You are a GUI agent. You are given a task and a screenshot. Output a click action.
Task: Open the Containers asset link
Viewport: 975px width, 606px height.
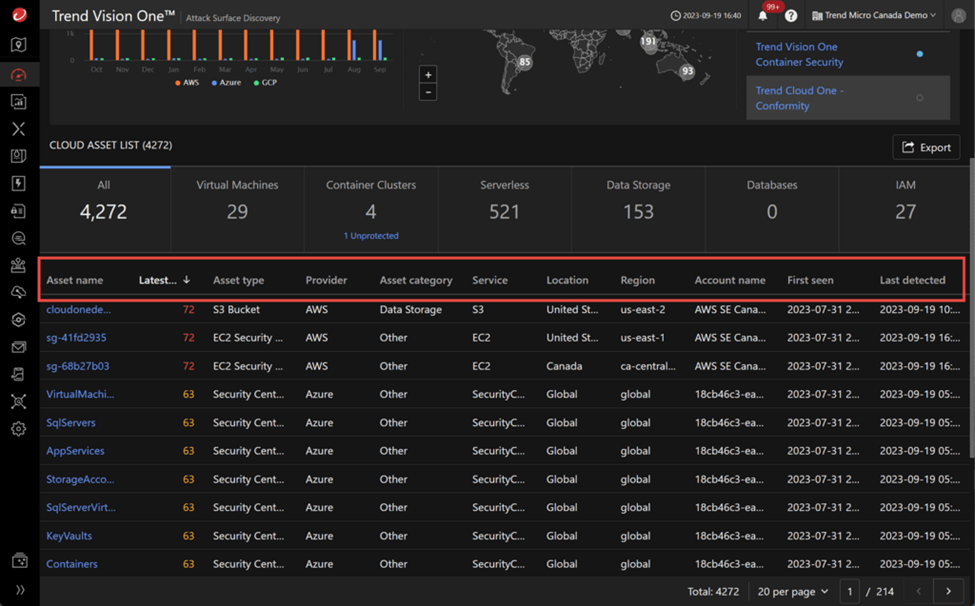click(72, 564)
